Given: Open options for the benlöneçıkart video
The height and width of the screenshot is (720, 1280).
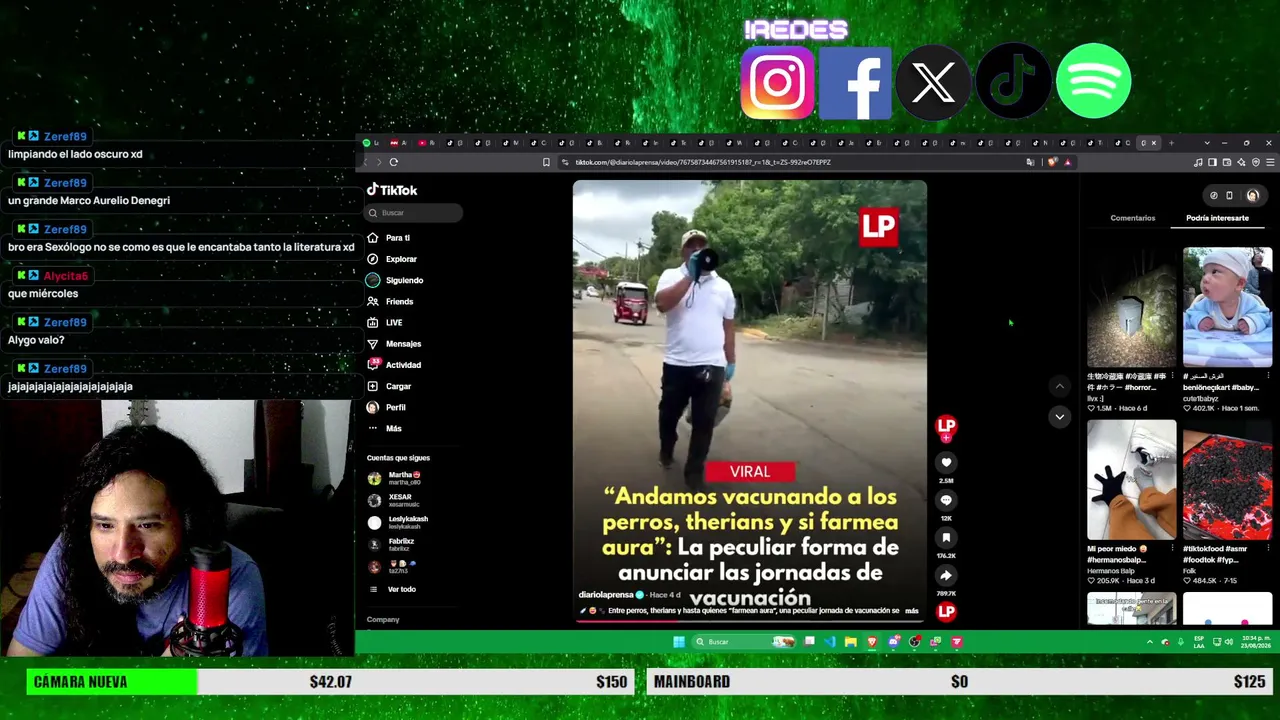Looking at the screenshot, I should [1268, 377].
